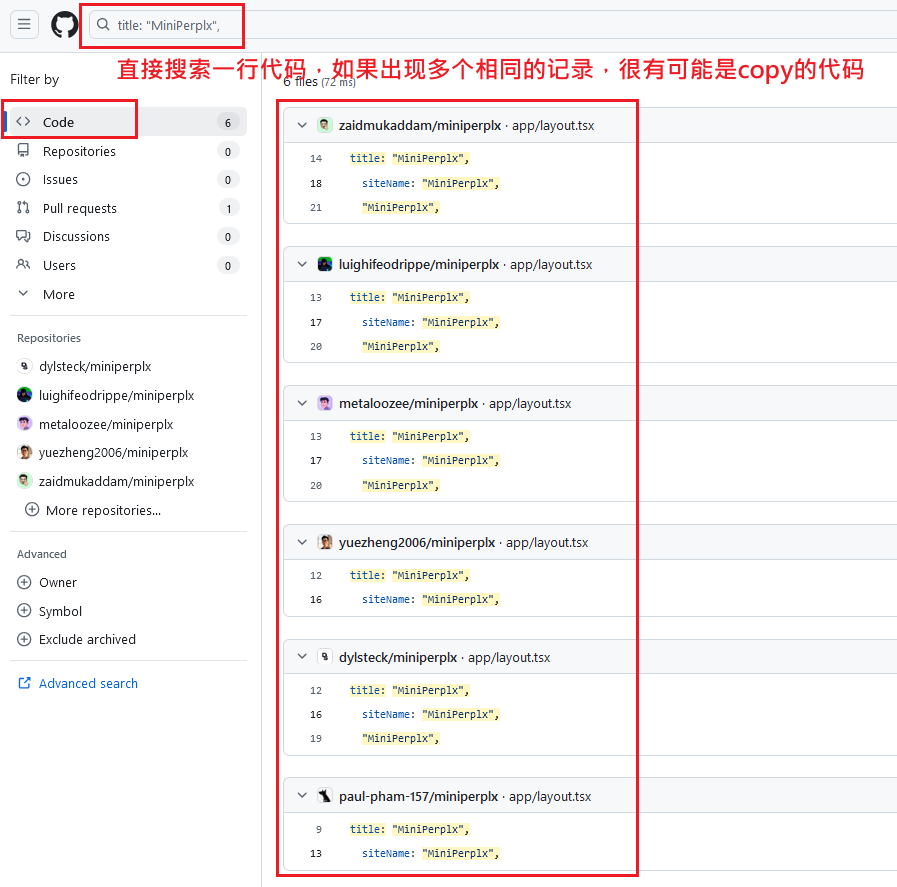Click the Users people icon

[23, 264]
